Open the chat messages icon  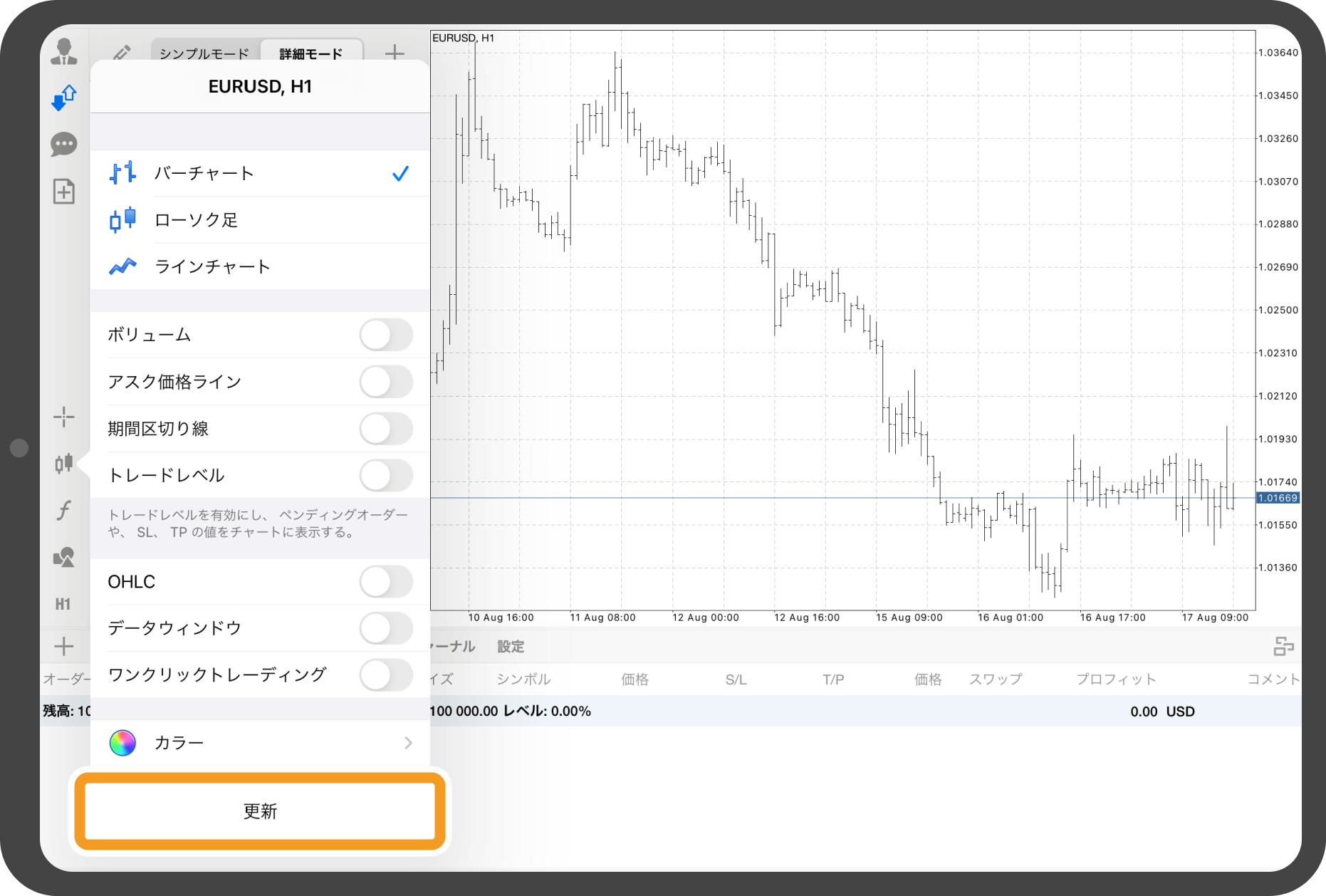(64, 145)
